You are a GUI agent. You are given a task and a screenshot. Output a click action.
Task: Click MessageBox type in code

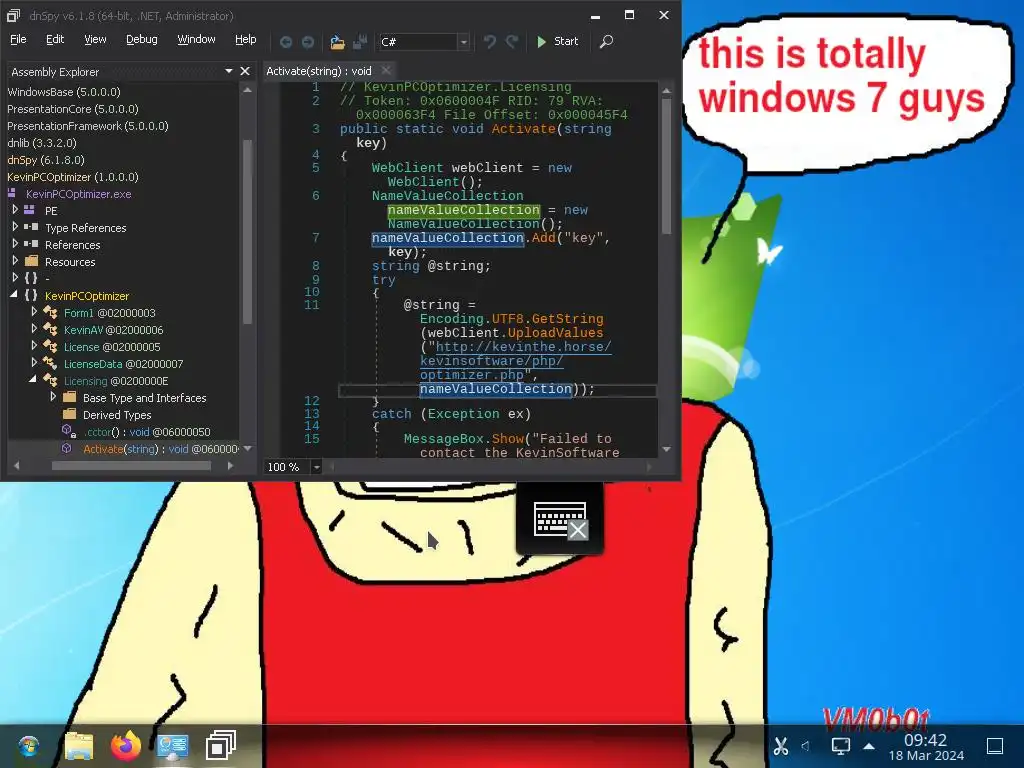[x=443, y=439]
